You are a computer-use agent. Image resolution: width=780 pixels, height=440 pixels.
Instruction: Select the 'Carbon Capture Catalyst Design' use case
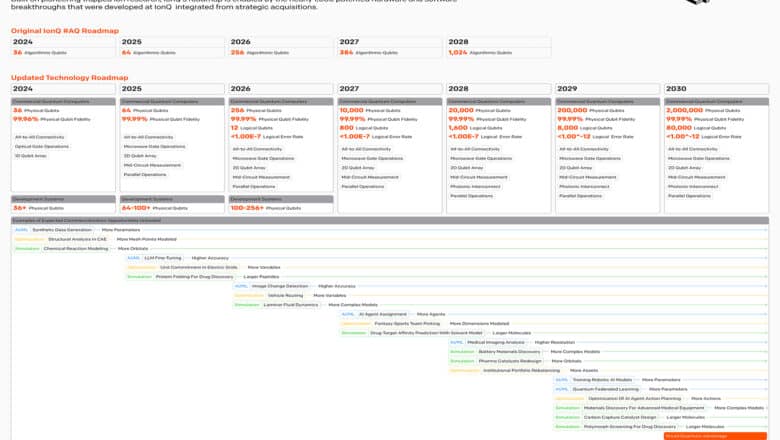point(620,418)
